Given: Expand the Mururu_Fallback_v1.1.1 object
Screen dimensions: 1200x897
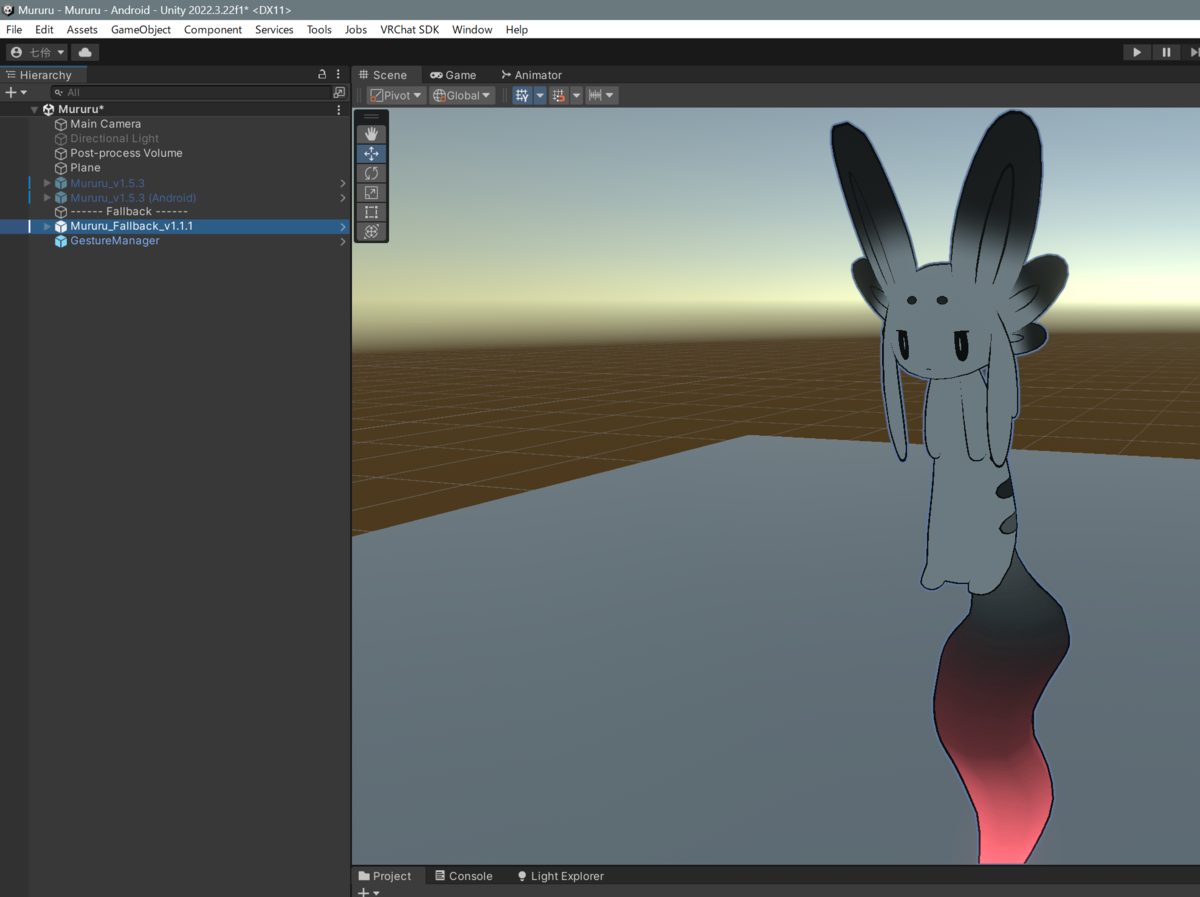Looking at the screenshot, I should coord(47,226).
